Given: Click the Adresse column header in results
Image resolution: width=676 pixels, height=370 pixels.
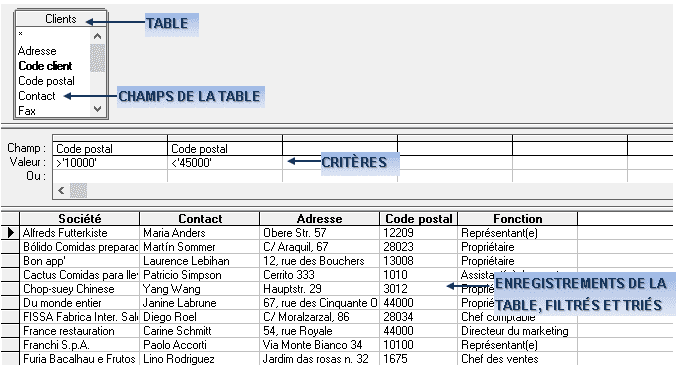Looking at the screenshot, I should tap(319, 219).
